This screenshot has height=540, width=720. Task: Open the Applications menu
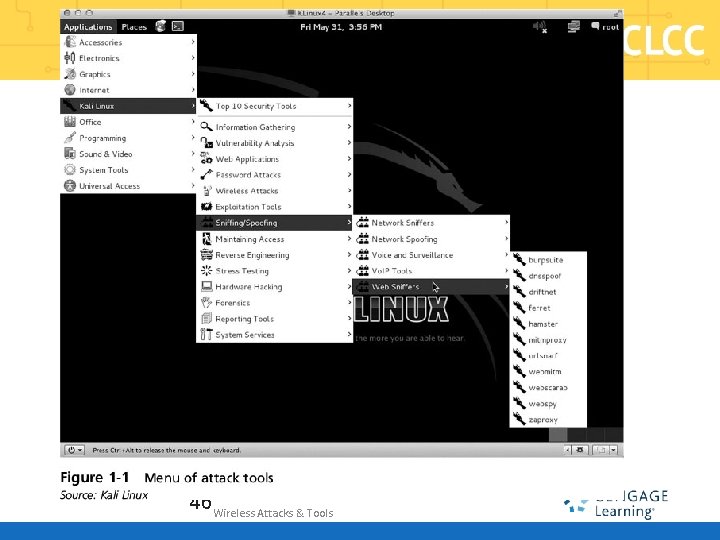click(88, 27)
